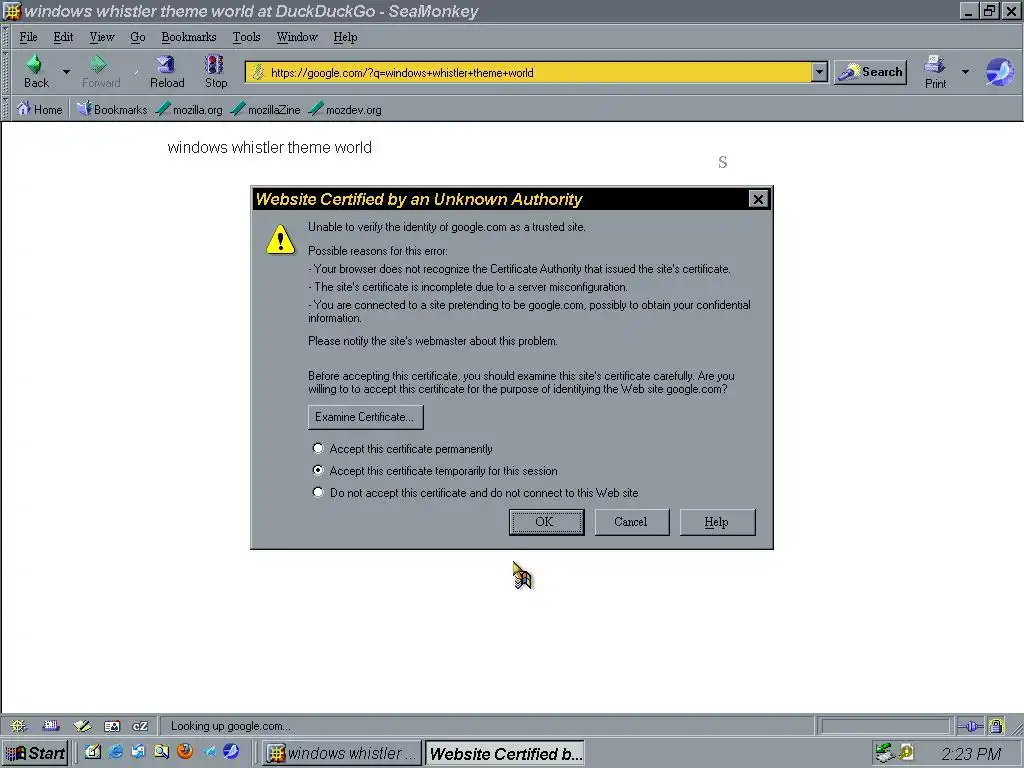Click the page icon in URL bar
This screenshot has height=768, width=1024.
pos(257,72)
